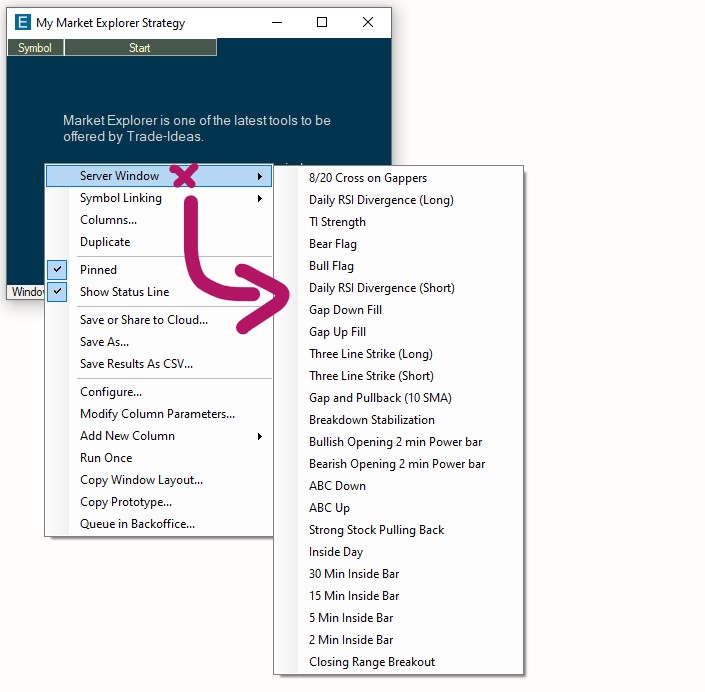Select Three Line Strike (Long)
705x692 pixels.
click(x=370, y=354)
